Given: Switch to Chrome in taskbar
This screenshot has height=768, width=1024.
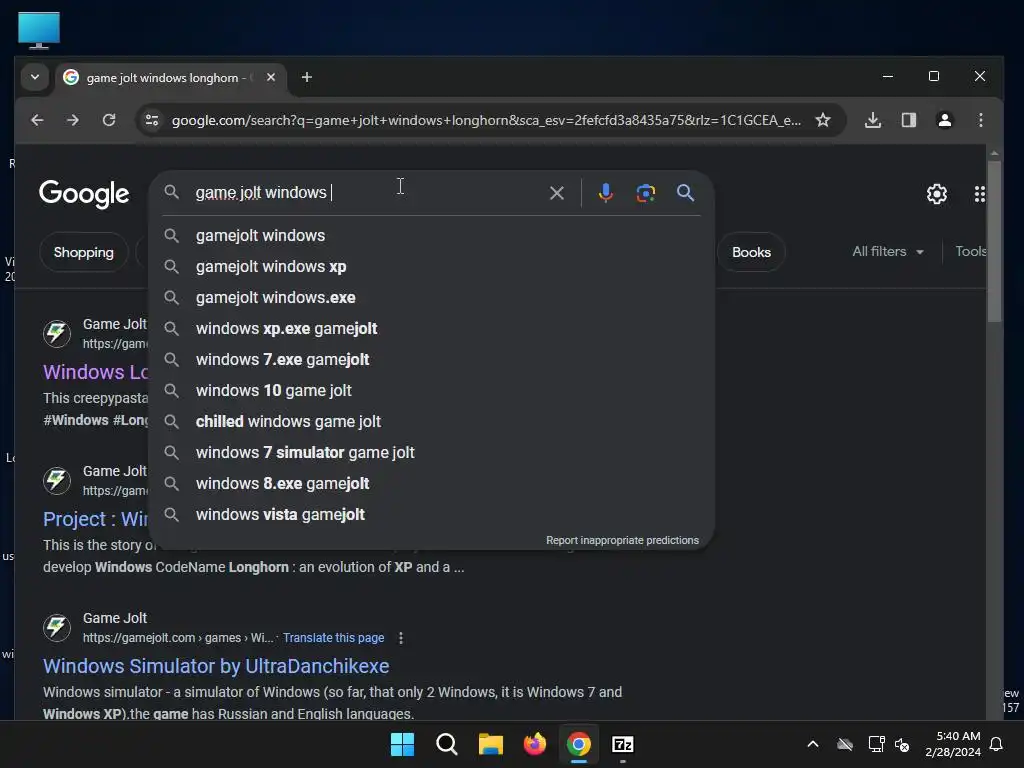Looking at the screenshot, I should tap(579, 744).
